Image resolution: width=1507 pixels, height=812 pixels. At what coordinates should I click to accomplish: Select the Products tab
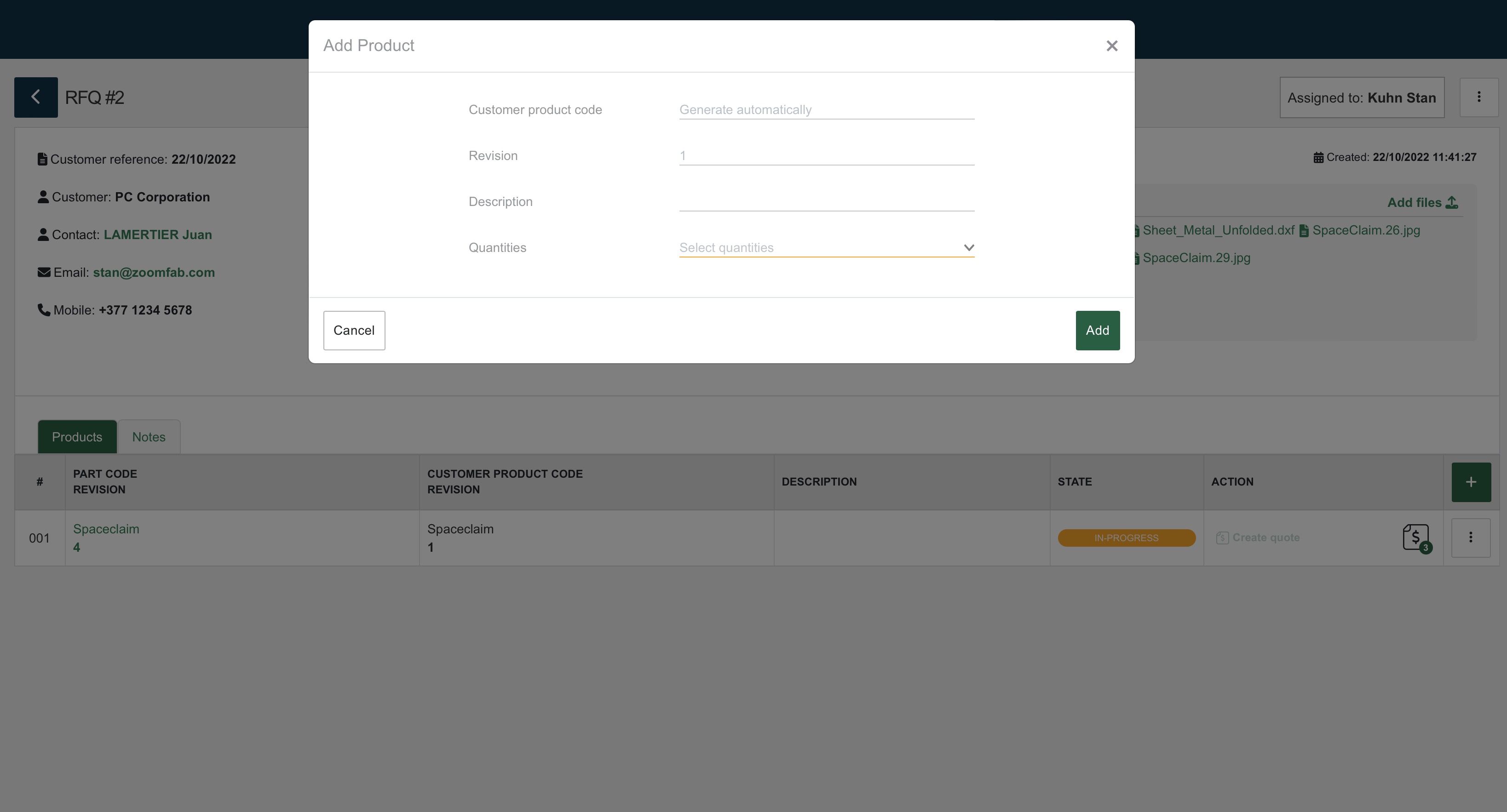point(77,437)
